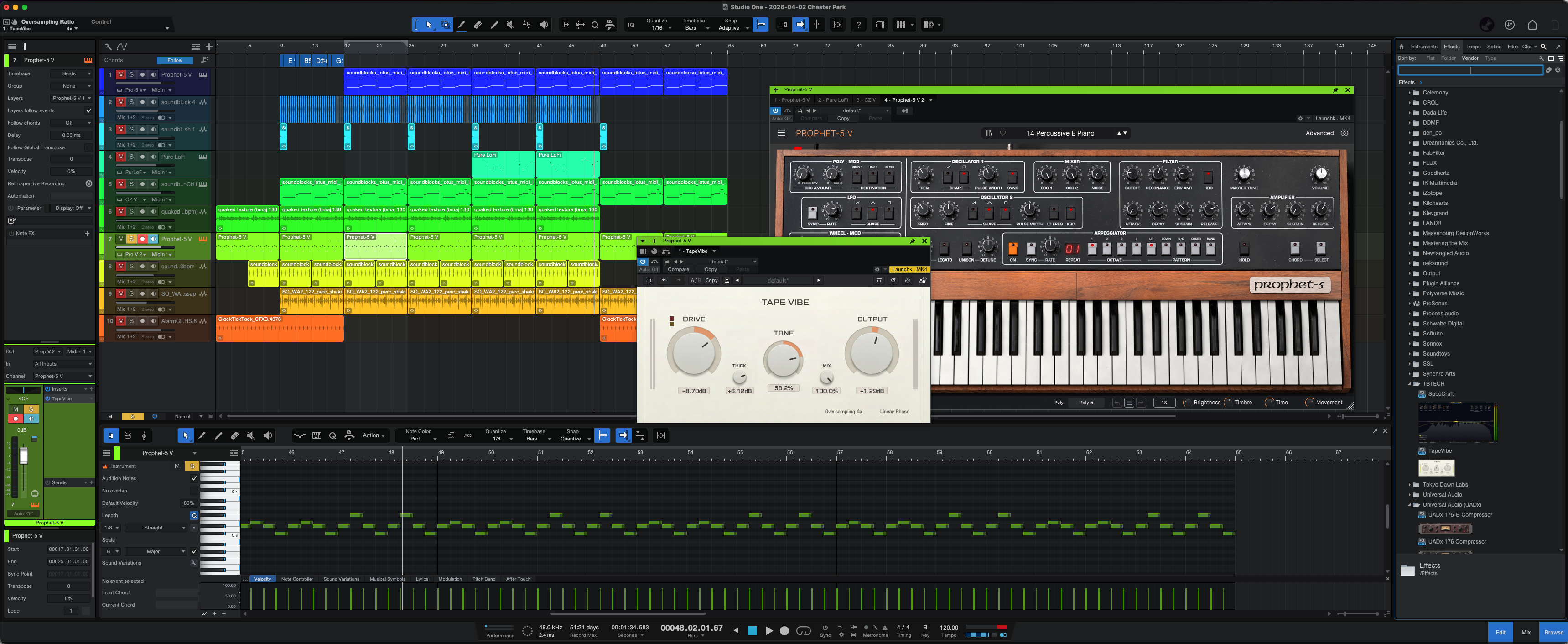Expand the iZotope vendor folder
Image resolution: width=1568 pixels, height=644 pixels.
coord(1409,194)
